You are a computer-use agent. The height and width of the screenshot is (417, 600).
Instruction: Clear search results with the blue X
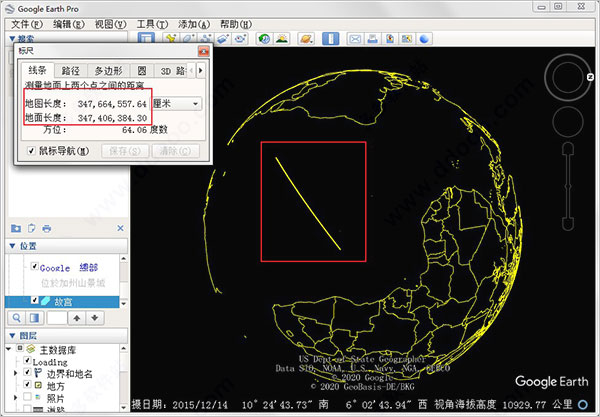121,228
